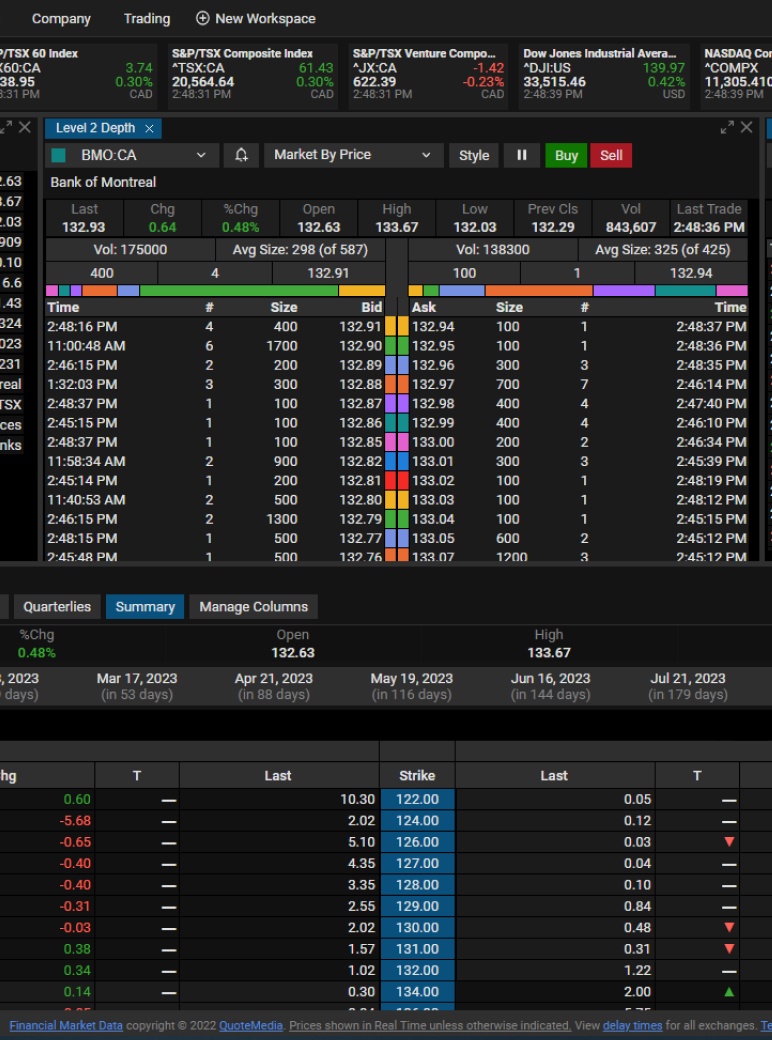Click the green Buy button
Image resolution: width=772 pixels, height=1040 pixels.
coord(566,155)
